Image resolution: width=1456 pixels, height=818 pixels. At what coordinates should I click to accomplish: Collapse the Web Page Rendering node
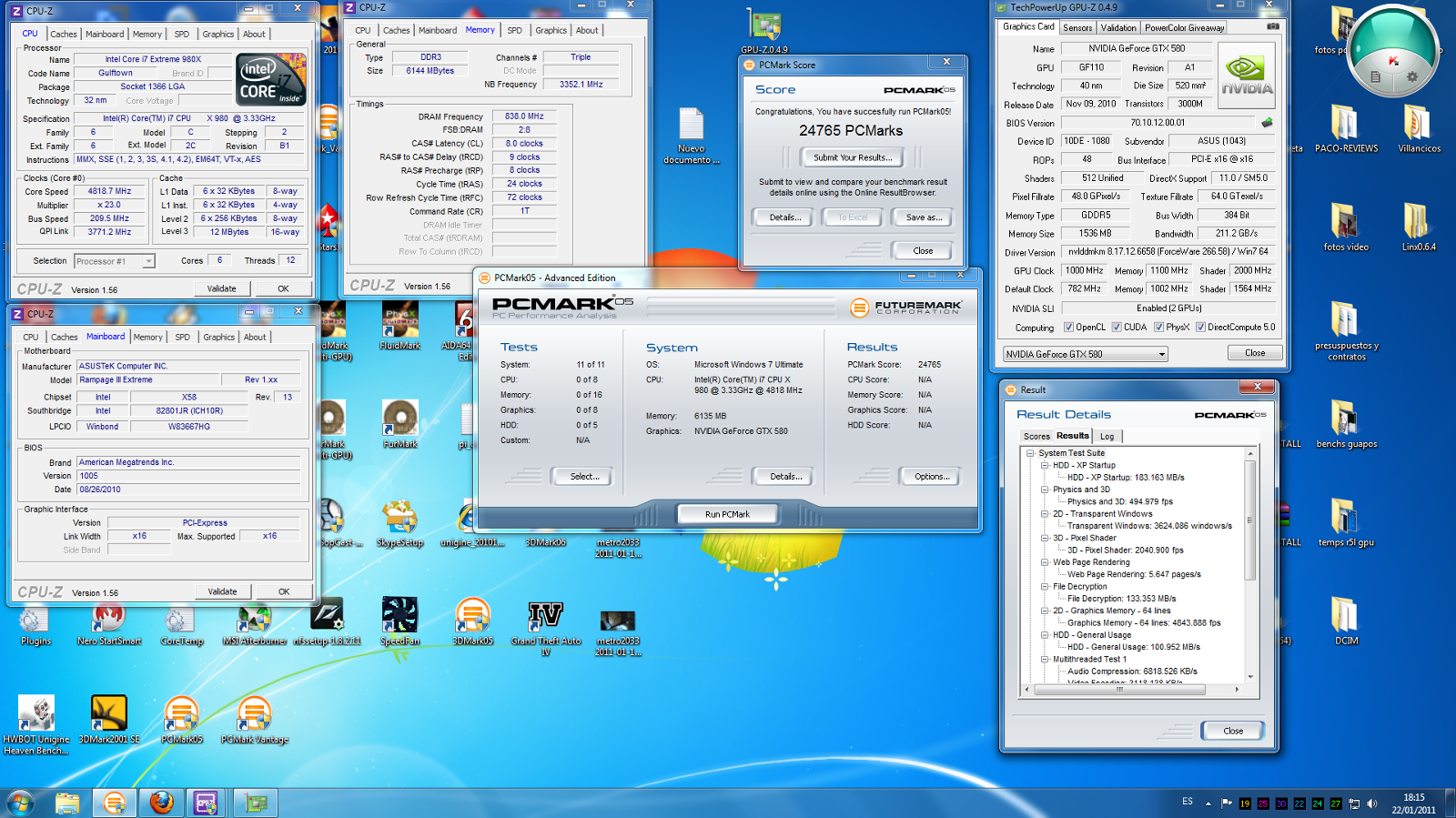tap(1046, 562)
